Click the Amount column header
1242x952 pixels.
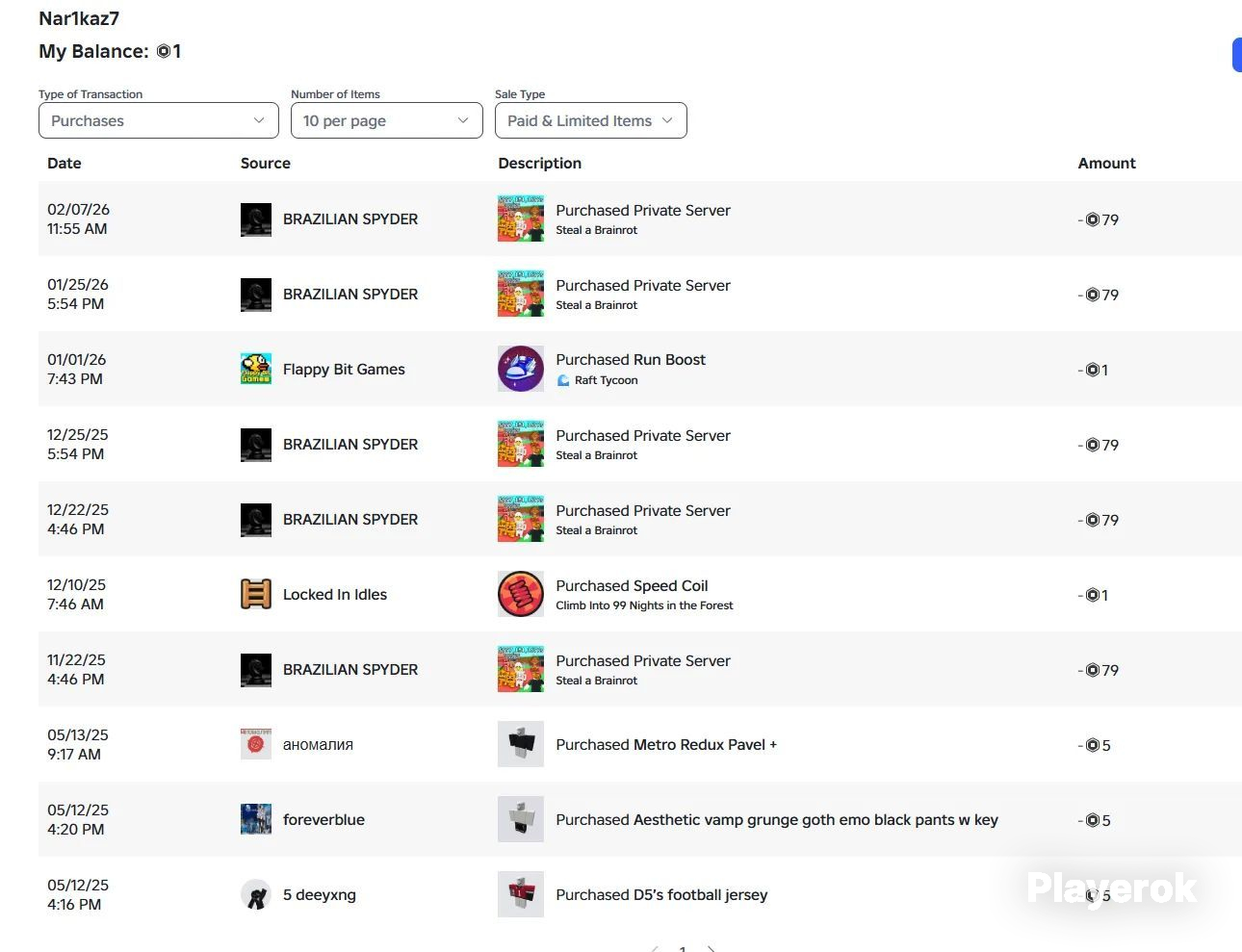[x=1107, y=164]
